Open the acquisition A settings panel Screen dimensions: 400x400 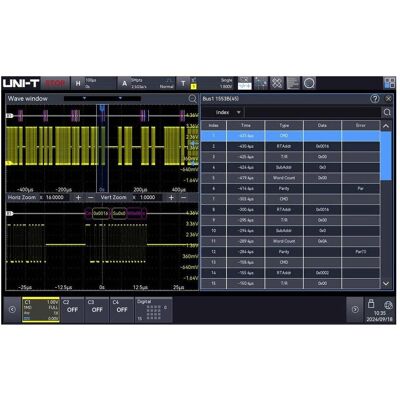[x=146, y=83]
